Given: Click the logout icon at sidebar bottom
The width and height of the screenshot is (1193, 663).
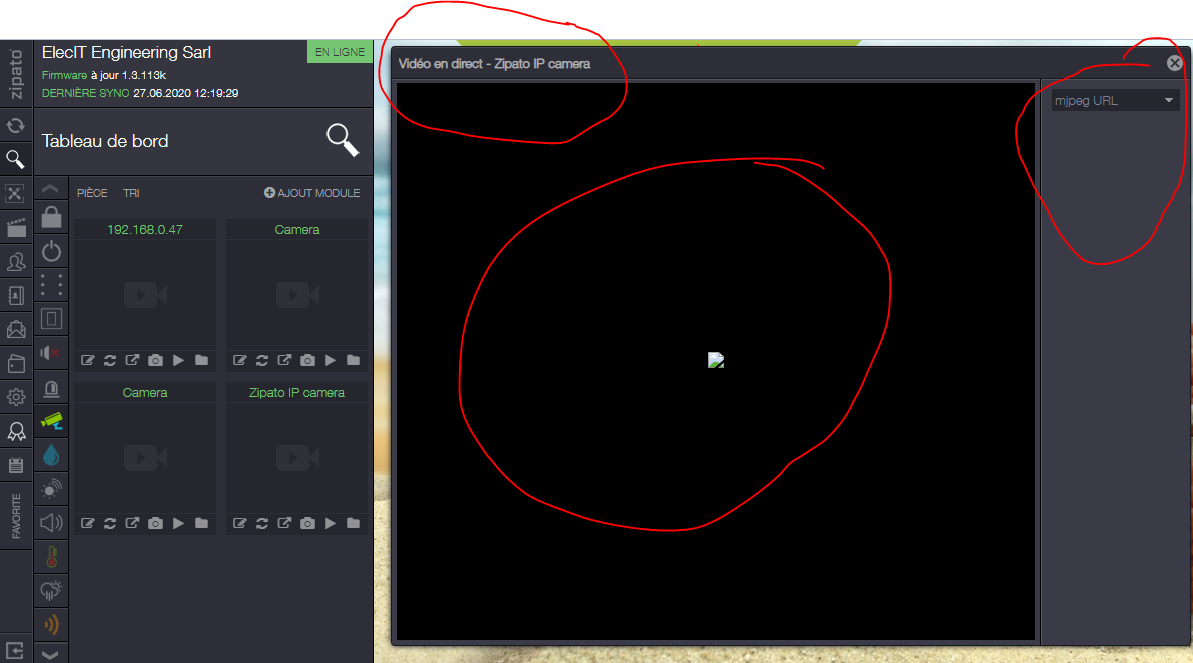Looking at the screenshot, I should pyautogui.click(x=16, y=649).
